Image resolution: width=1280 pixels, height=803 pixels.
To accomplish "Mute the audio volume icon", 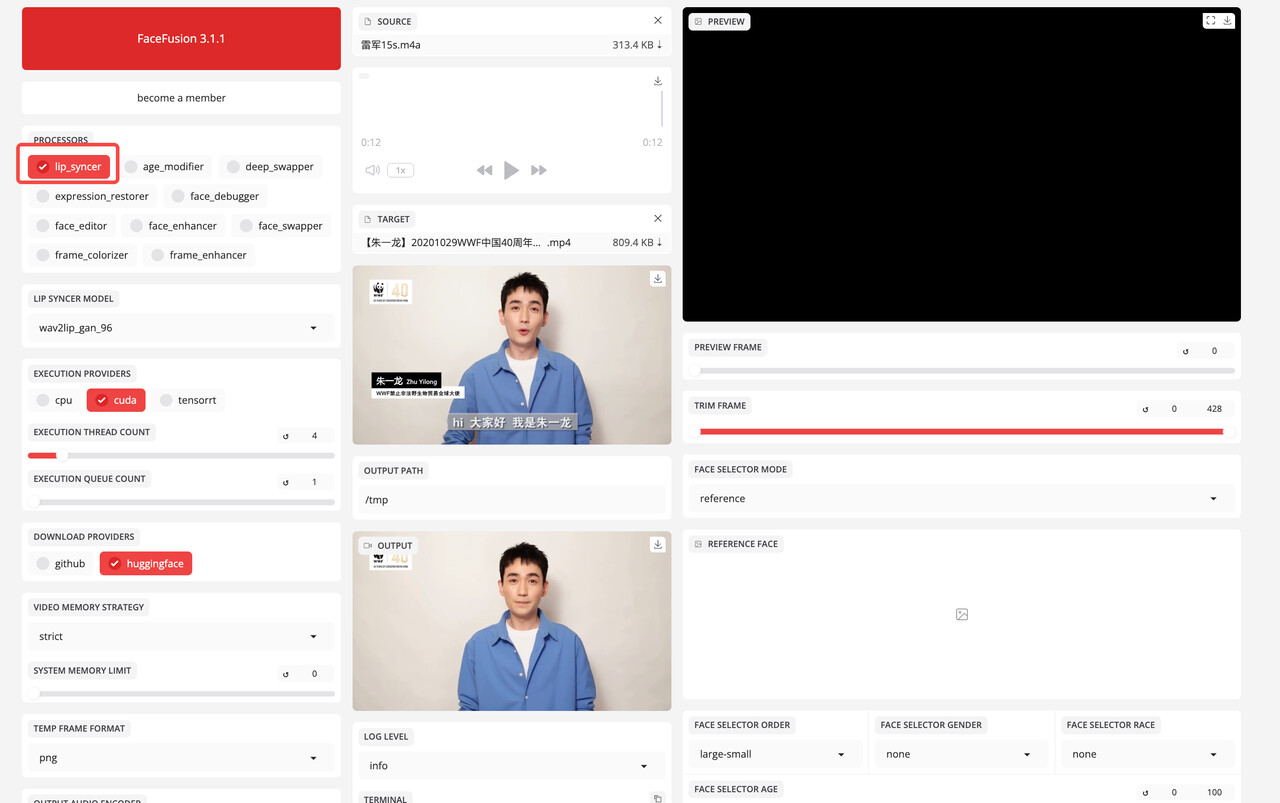I will (x=372, y=170).
